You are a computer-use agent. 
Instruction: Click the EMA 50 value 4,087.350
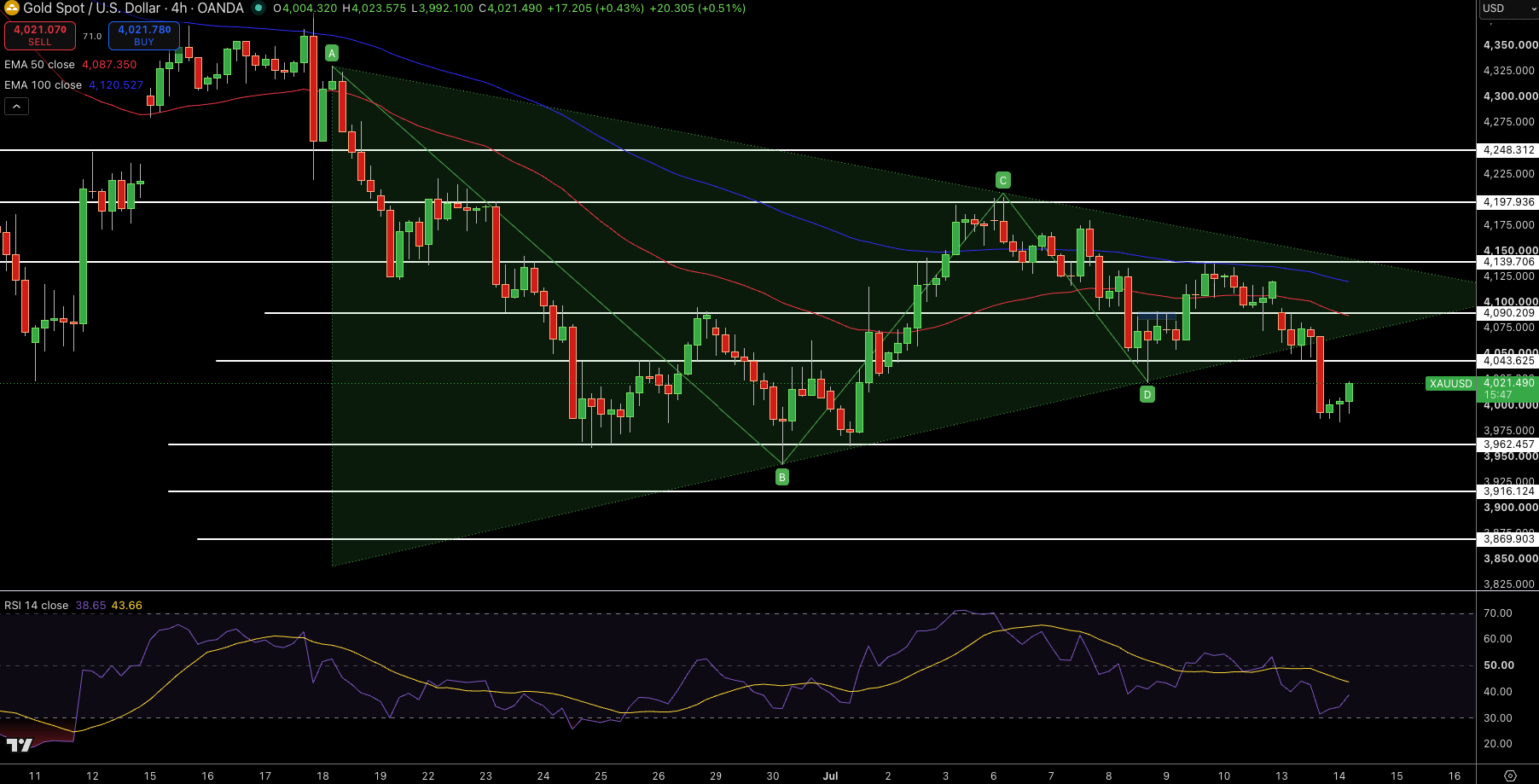point(109,65)
